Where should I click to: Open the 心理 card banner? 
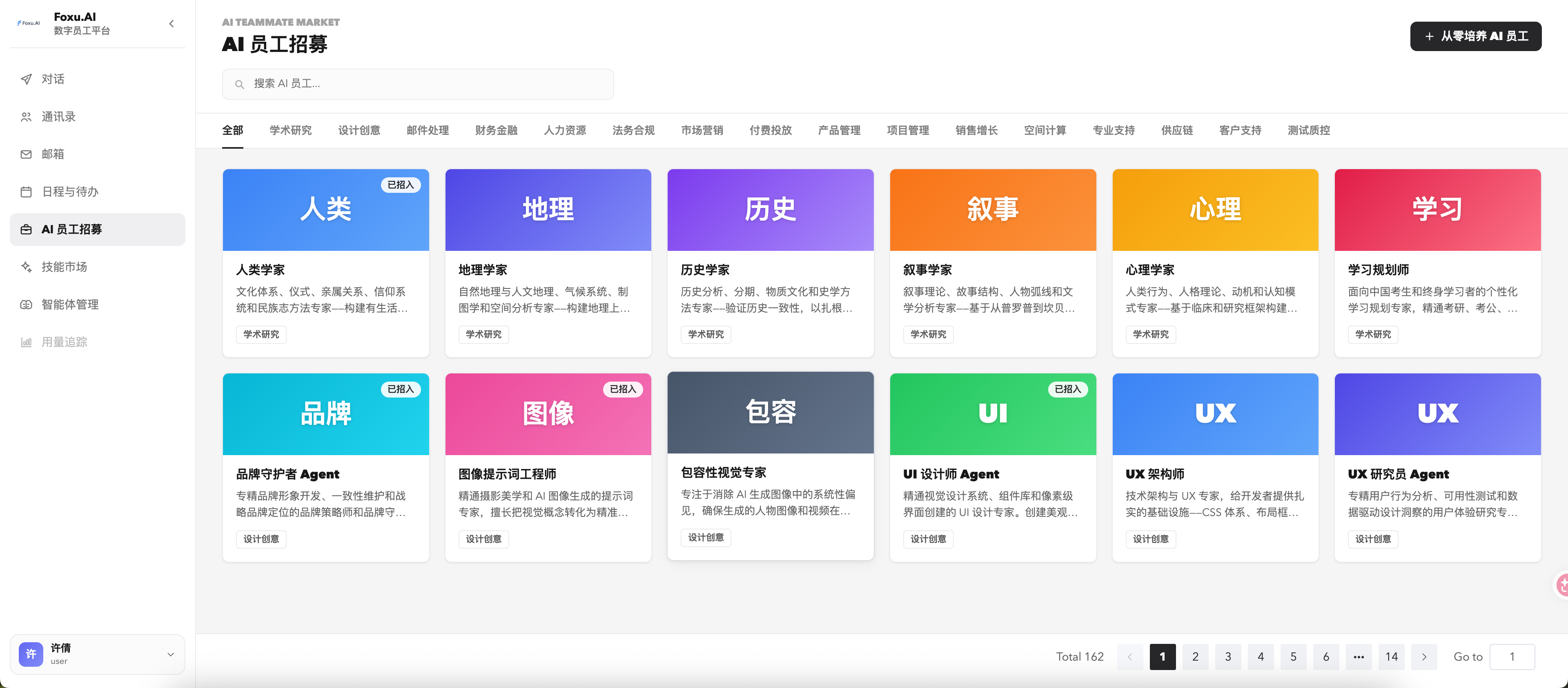(1216, 210)
